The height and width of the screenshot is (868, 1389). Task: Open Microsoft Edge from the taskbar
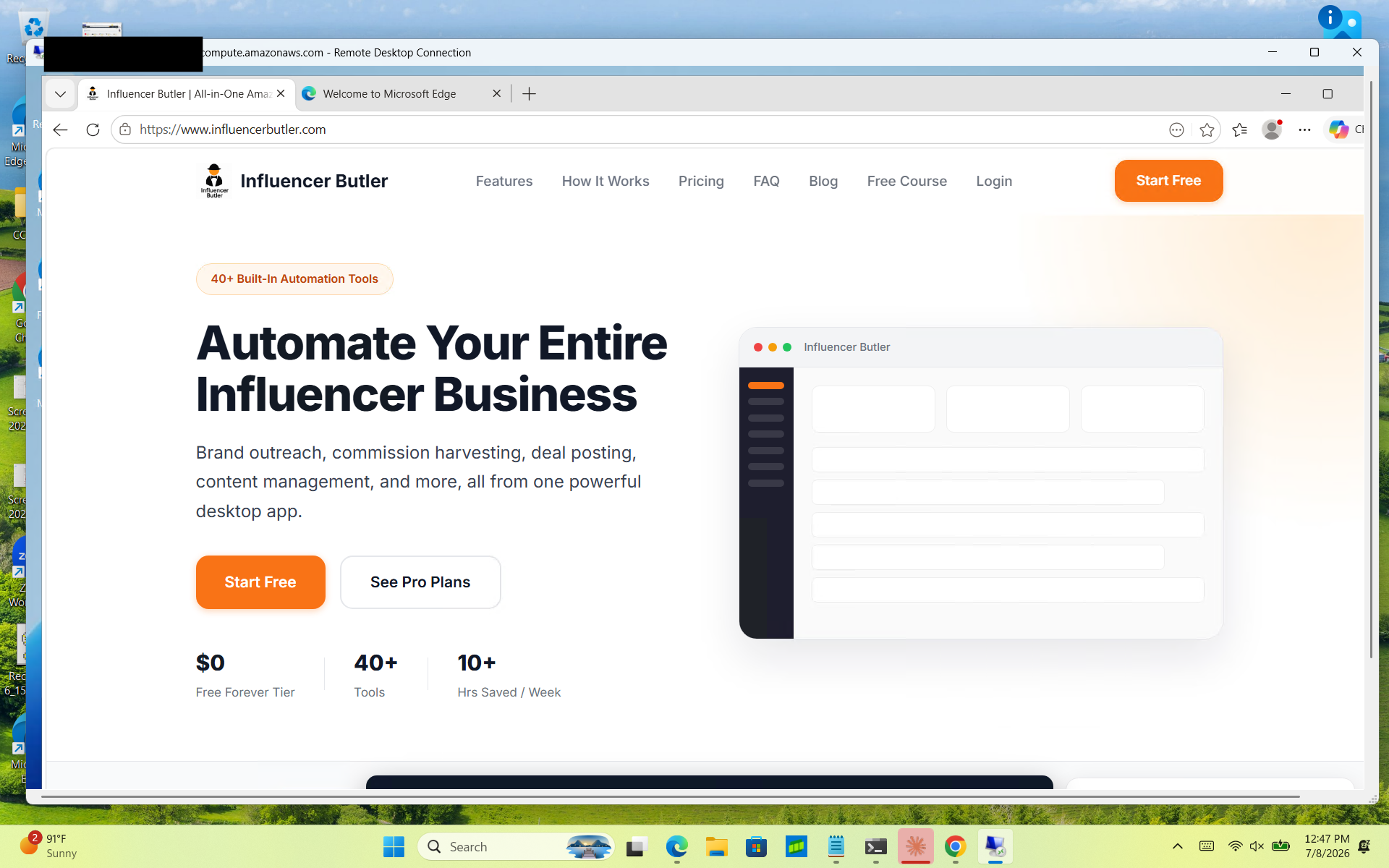pyautogui.click(x=677, y=846)
